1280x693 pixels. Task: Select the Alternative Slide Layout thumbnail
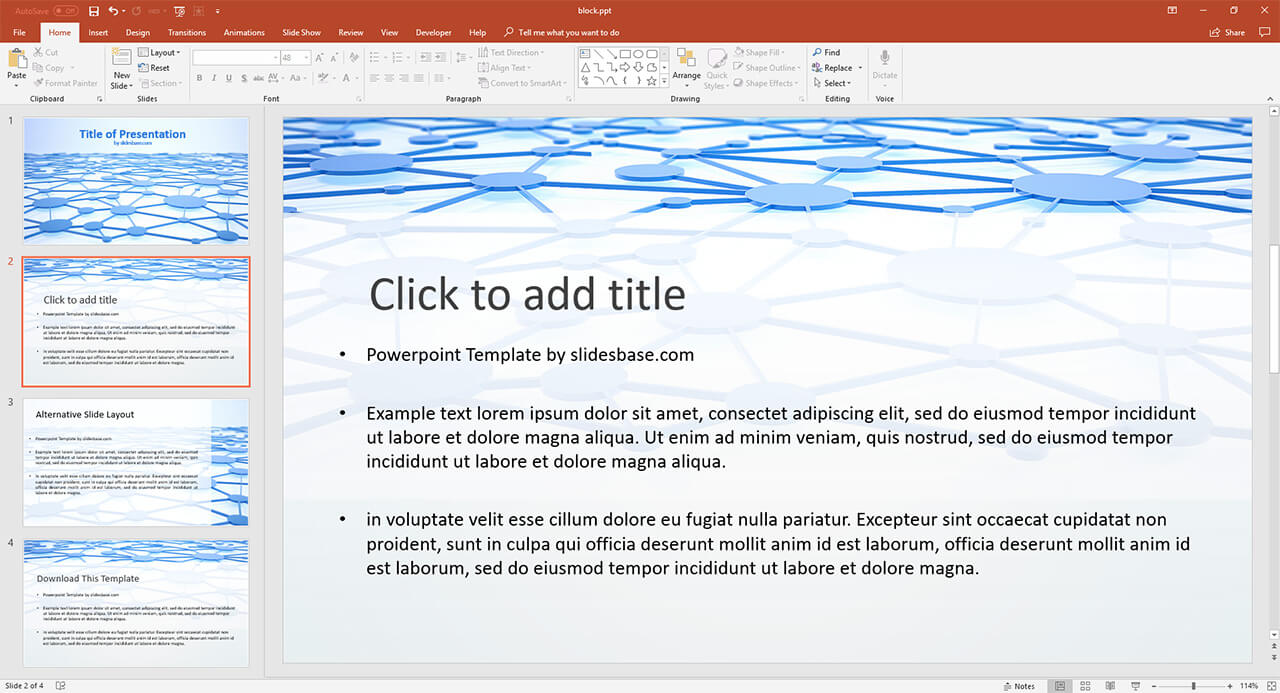tap(136, 462)
